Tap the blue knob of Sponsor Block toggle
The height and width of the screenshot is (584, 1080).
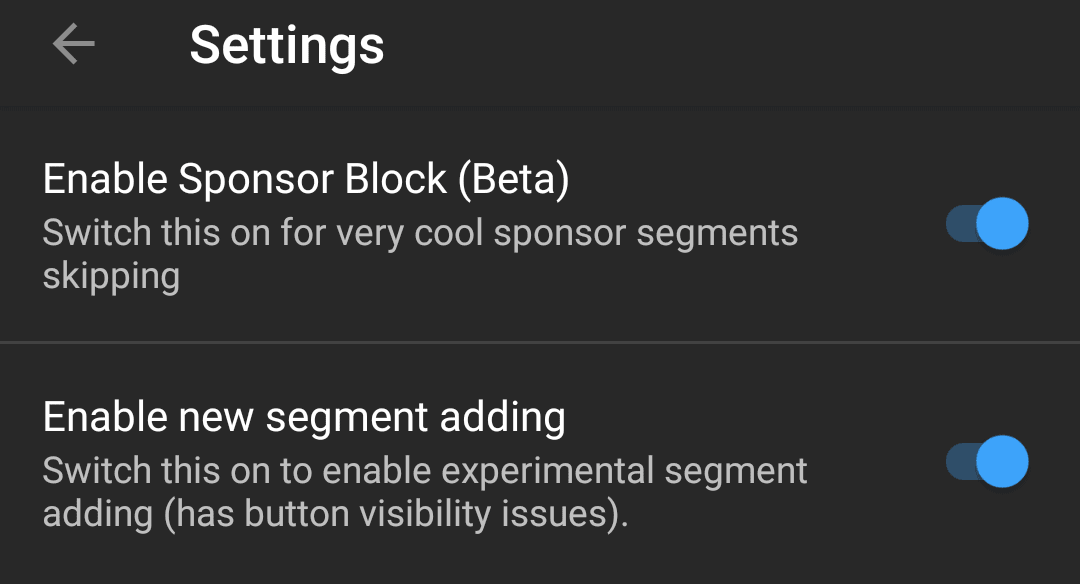pos(1002,223)
